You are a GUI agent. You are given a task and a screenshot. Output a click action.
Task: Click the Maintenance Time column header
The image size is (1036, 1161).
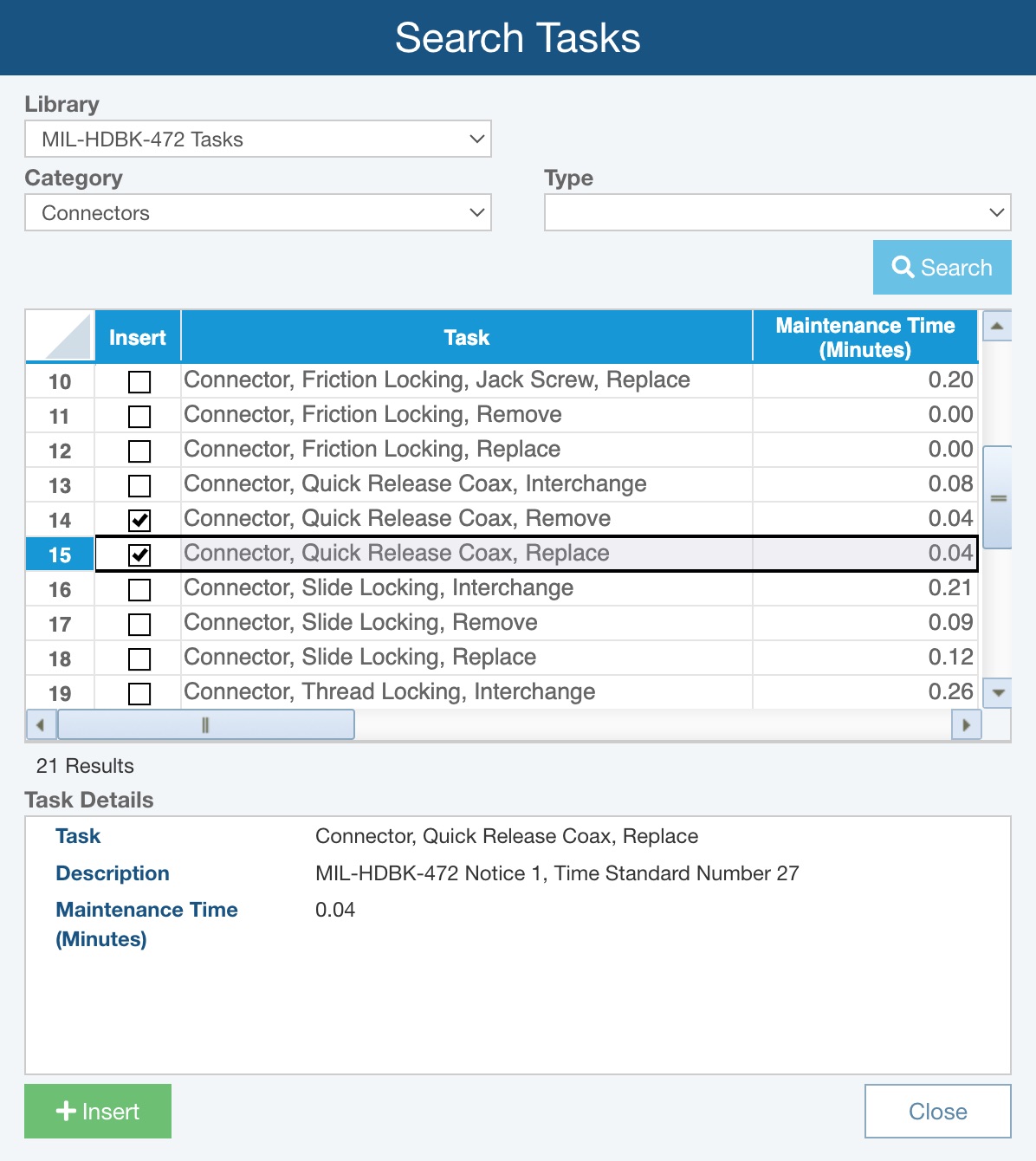point(864,337)
